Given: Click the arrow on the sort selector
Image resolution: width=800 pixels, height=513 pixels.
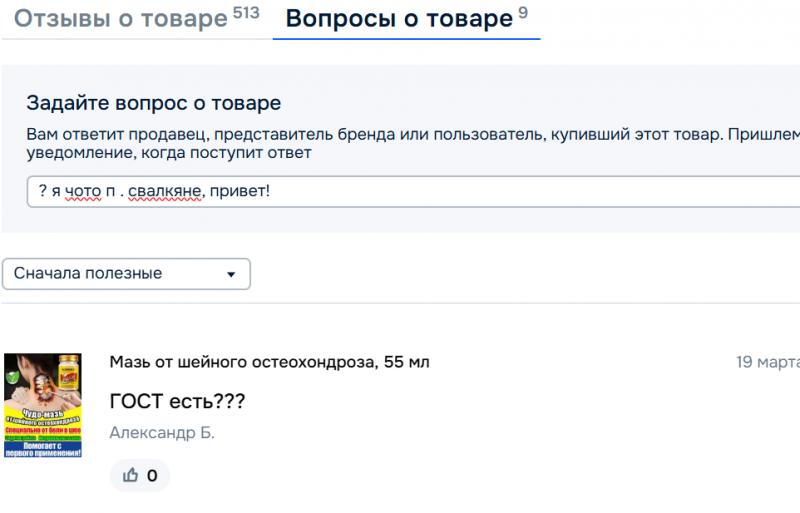Looking at the screenshot, I should (231, 274).
